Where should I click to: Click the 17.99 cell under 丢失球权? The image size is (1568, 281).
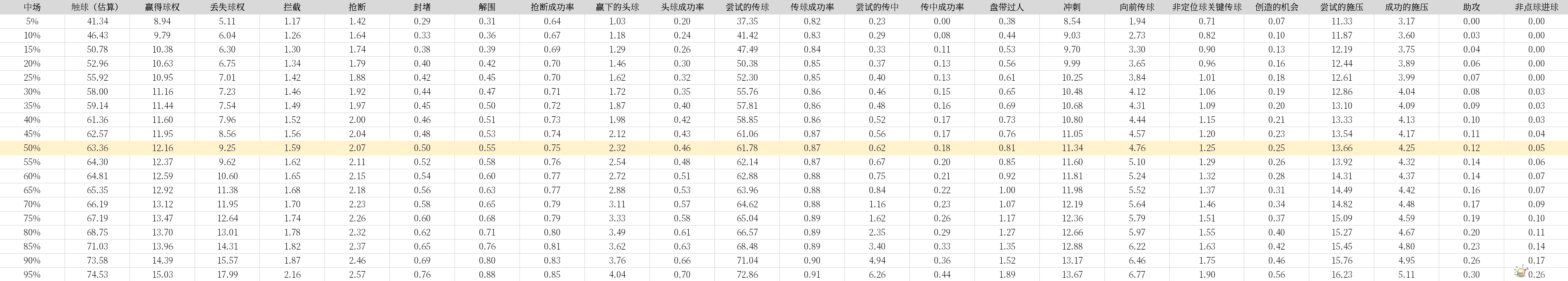tap(227, 274)
